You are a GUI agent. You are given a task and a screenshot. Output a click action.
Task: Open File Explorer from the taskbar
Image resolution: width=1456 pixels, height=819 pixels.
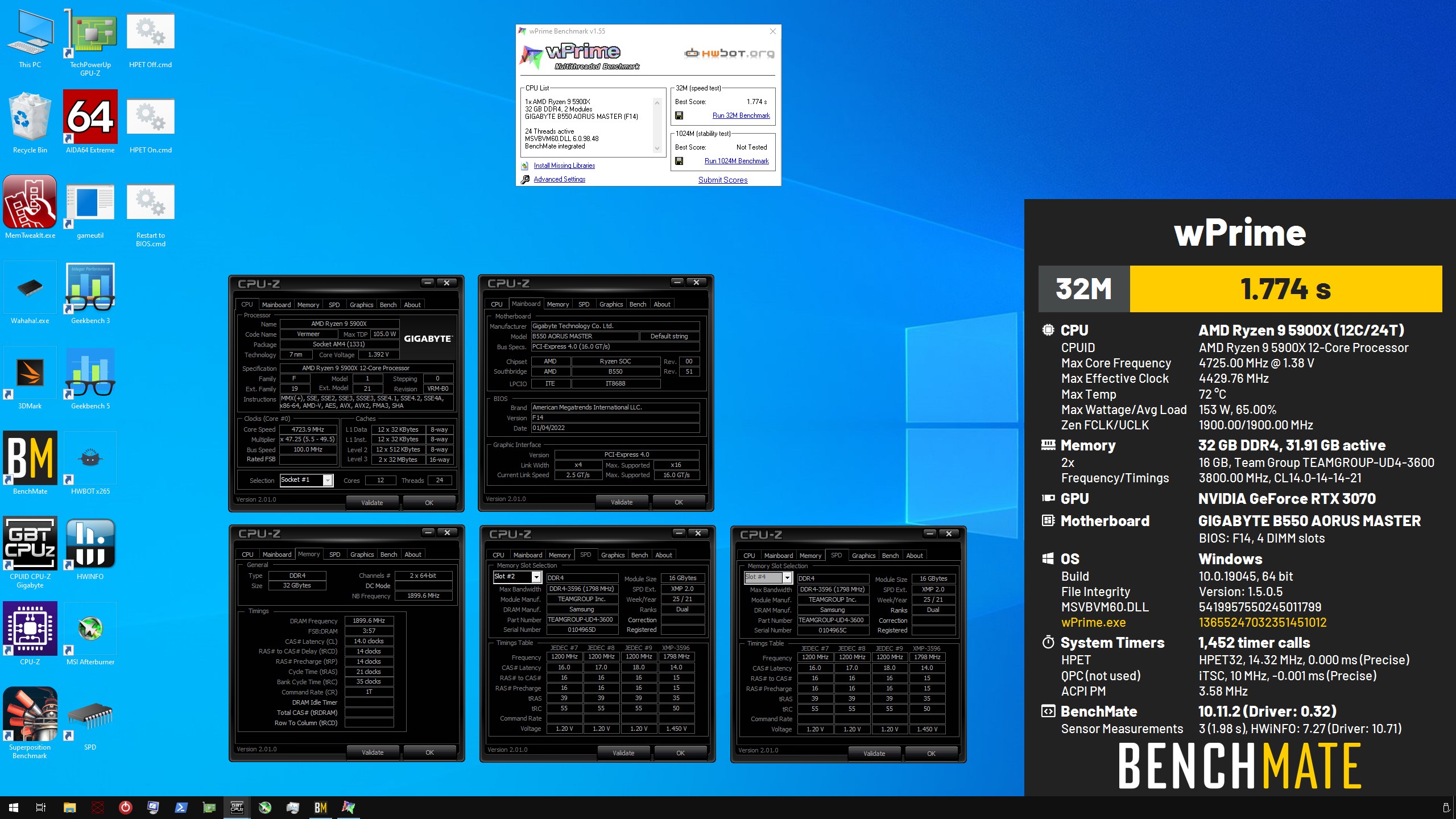(69, 808)
